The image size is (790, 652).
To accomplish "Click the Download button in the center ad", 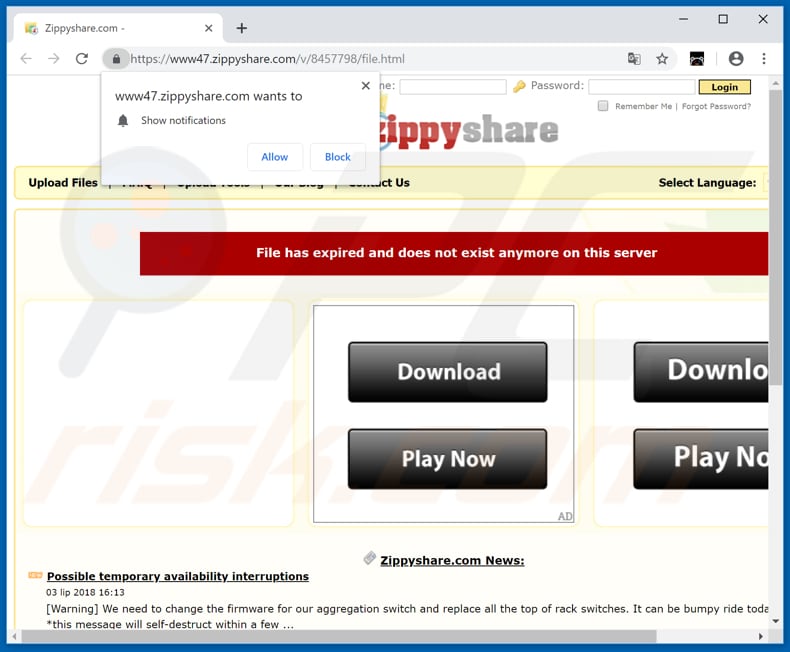I will (x=447, y=372).
